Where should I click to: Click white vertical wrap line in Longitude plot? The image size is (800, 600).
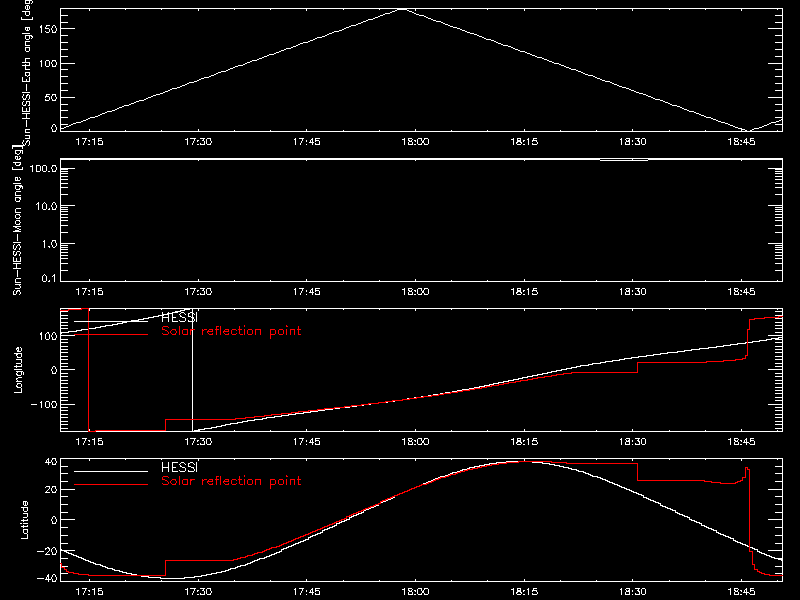(192, 370)
